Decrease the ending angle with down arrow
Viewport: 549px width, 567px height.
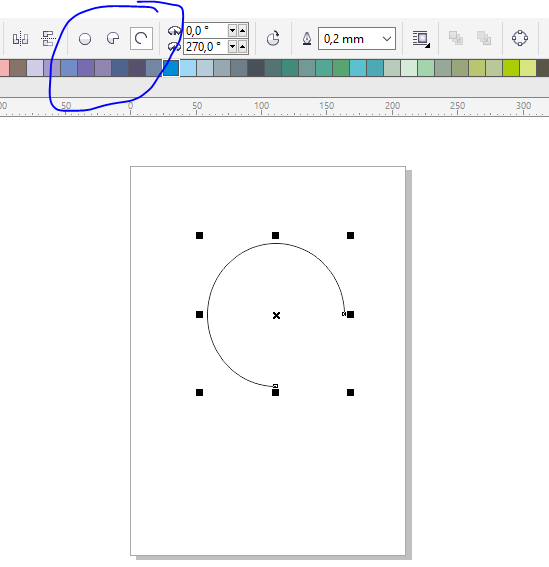(233, 47)
